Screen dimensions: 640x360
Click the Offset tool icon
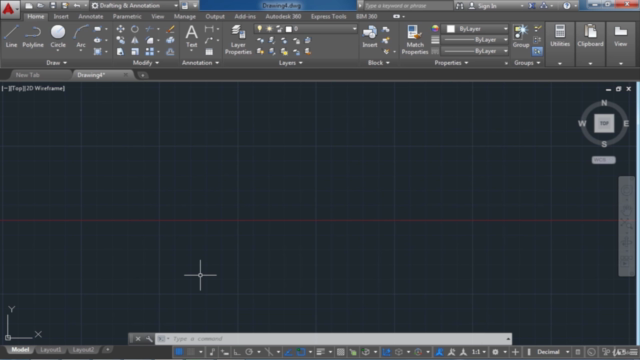tap(171, 51)
